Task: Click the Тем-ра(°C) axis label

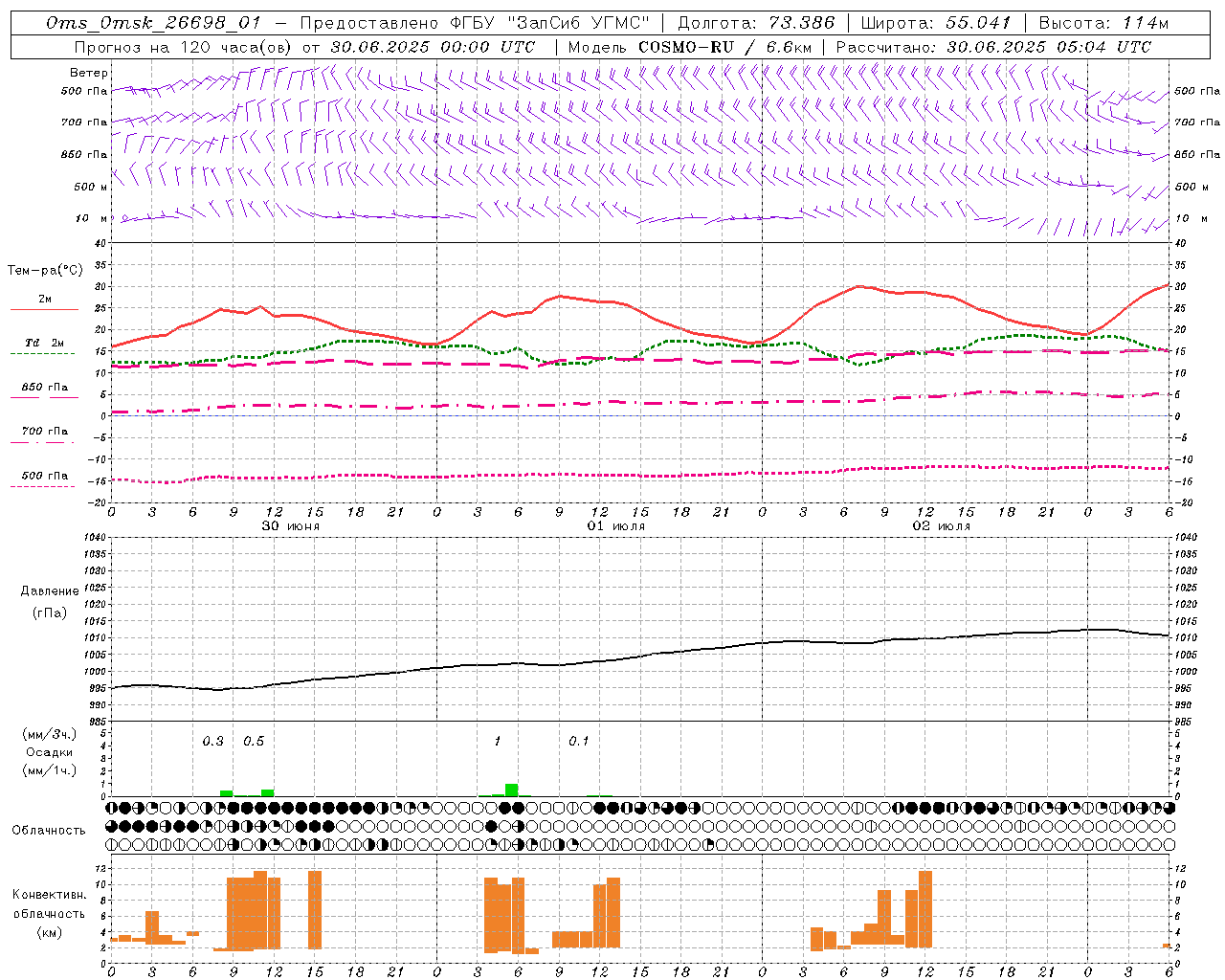Action: [x=45, y=271]
